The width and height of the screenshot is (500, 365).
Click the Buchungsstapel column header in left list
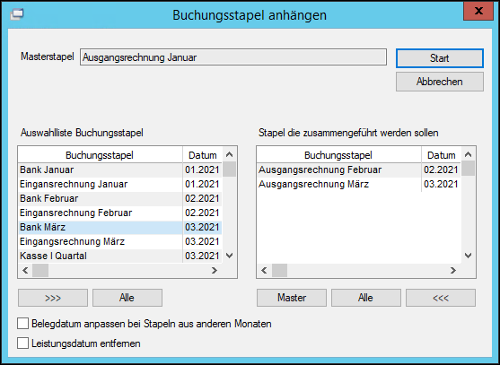coord(100,155)
